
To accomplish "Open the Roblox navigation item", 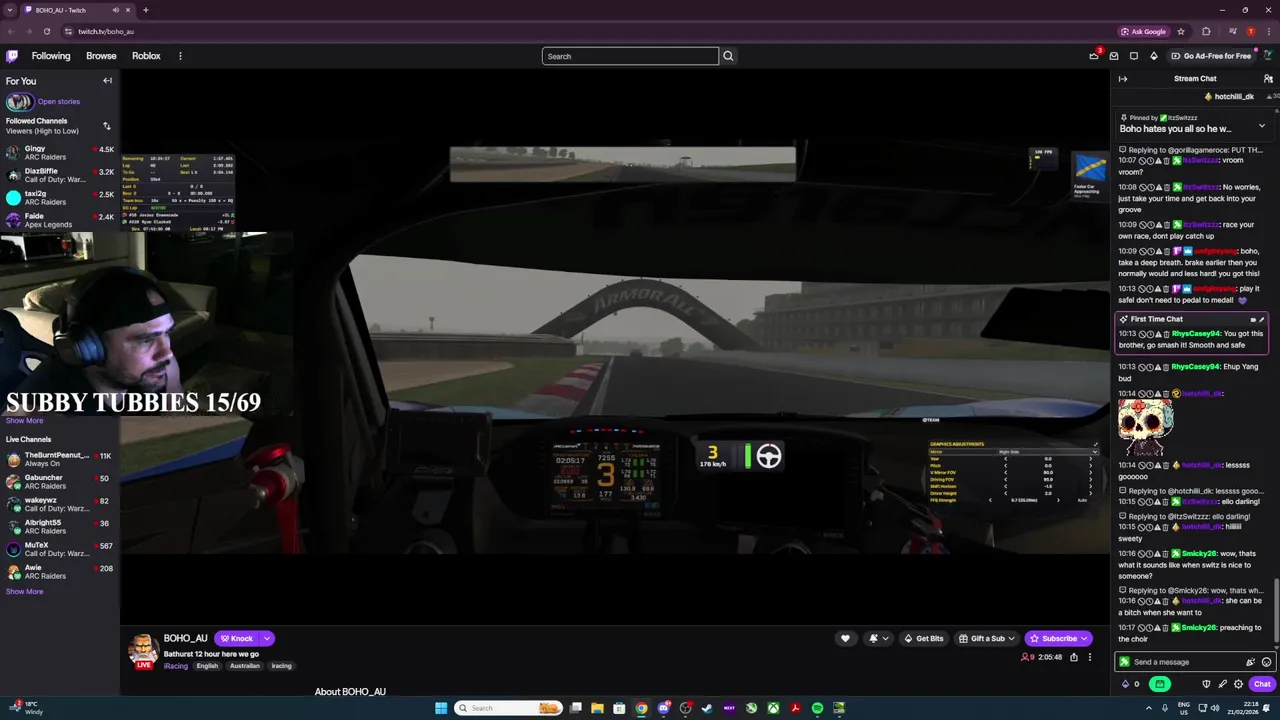I will [146, 56].
